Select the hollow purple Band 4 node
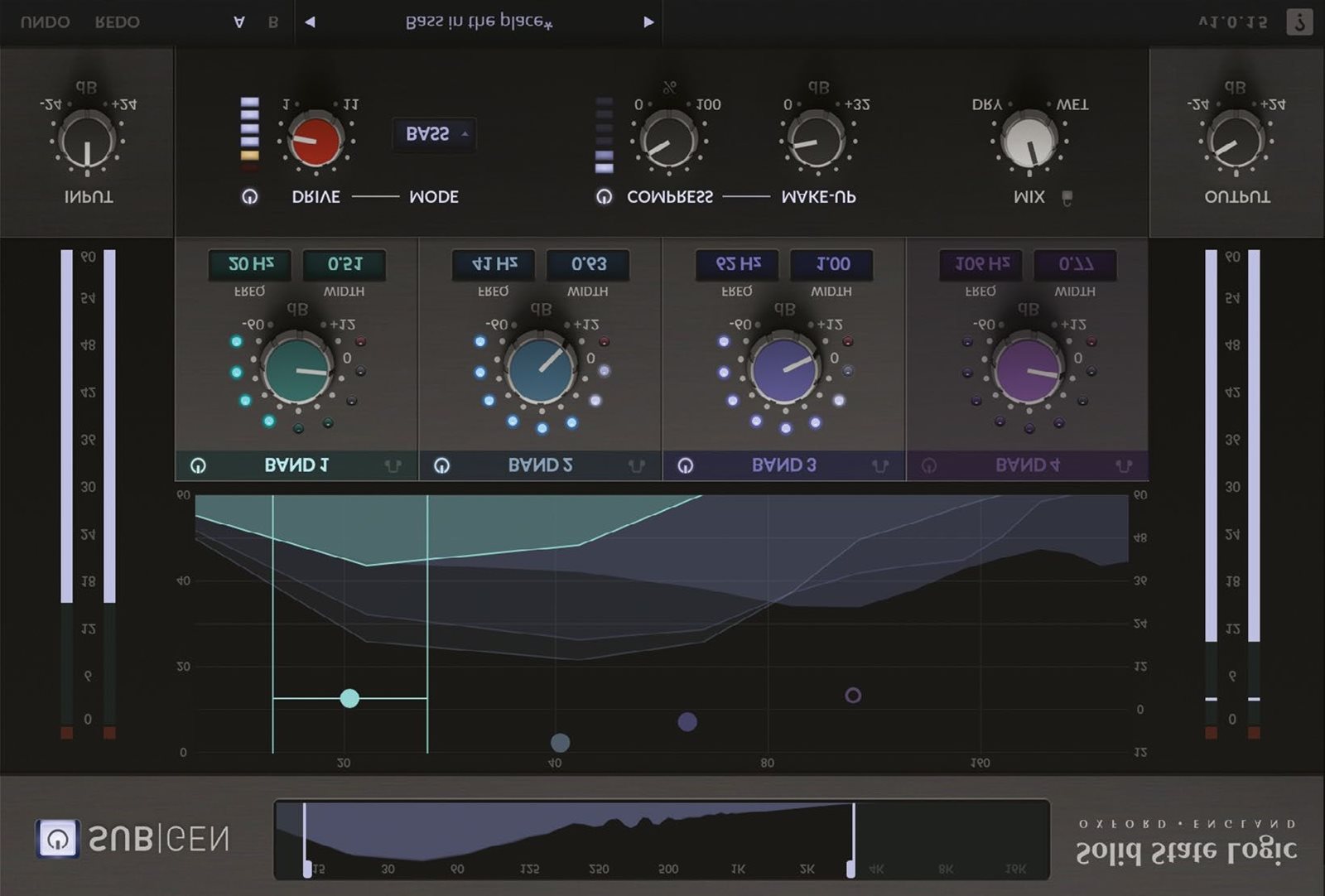Screen dimensions: 1325x896 [x=853, y=696]
